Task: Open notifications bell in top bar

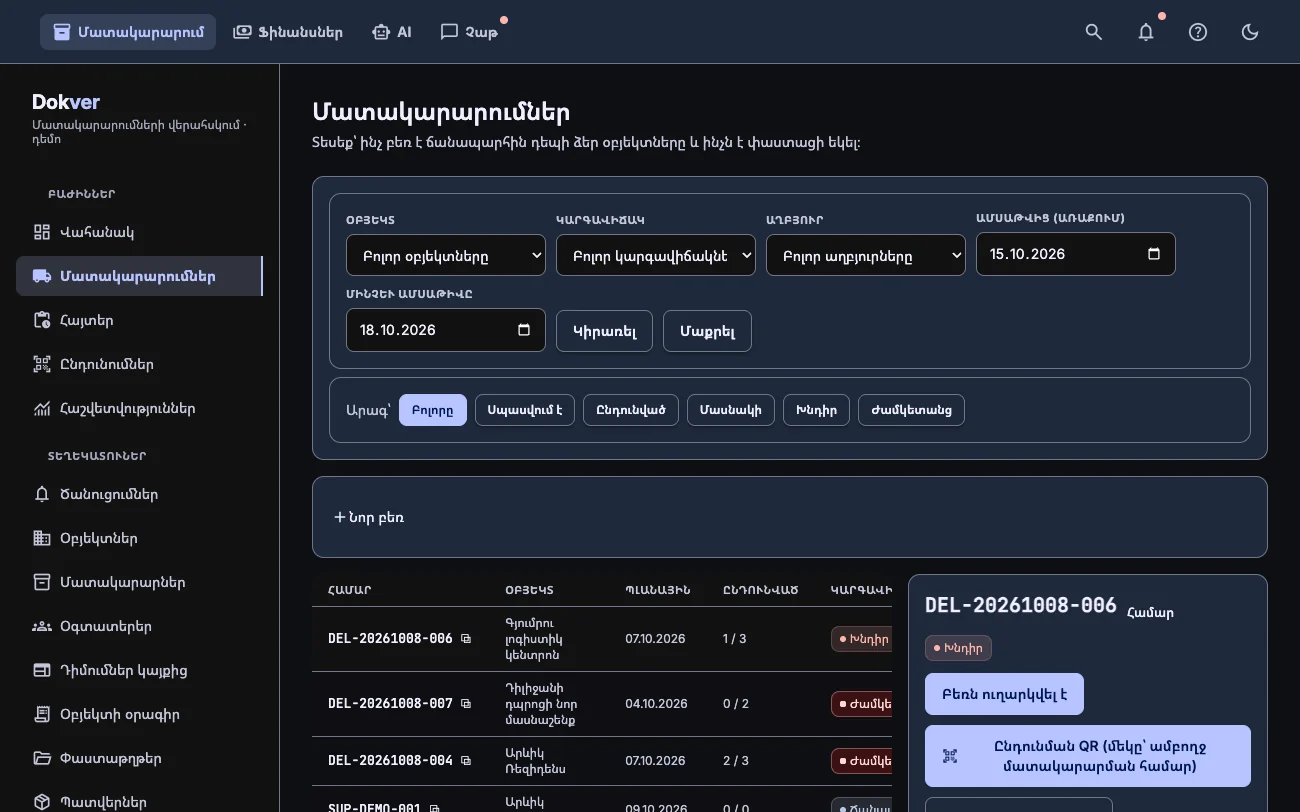Action: coord(1146,32)
